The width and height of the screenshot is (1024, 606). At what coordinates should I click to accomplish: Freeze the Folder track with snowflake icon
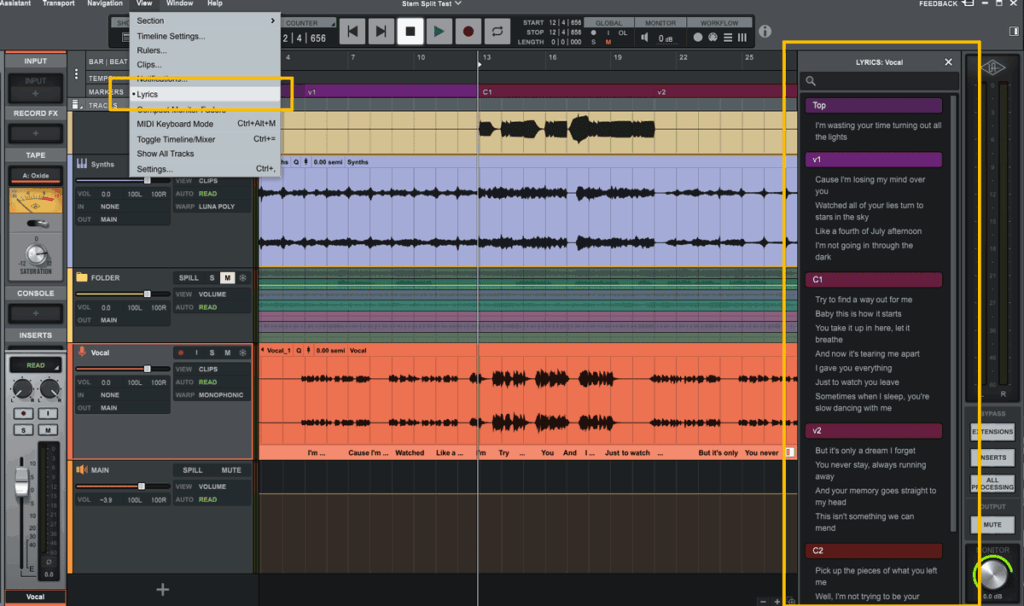click(243, 278)
